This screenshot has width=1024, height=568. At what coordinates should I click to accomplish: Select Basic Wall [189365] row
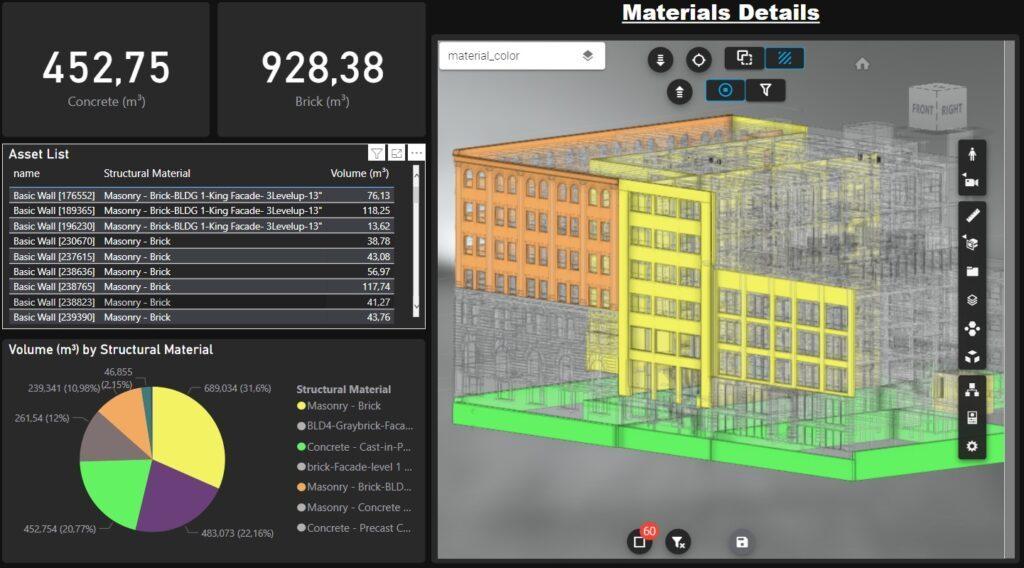point(202,210)
